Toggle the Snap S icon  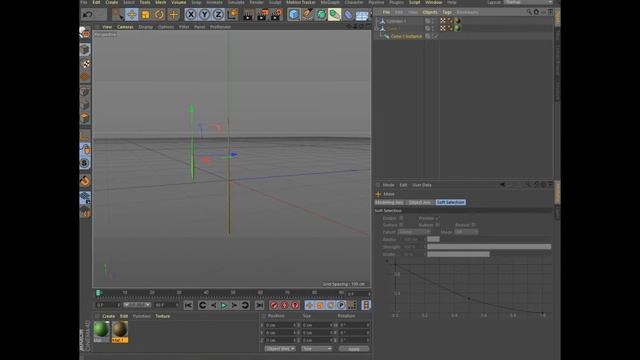coord(84,163)
